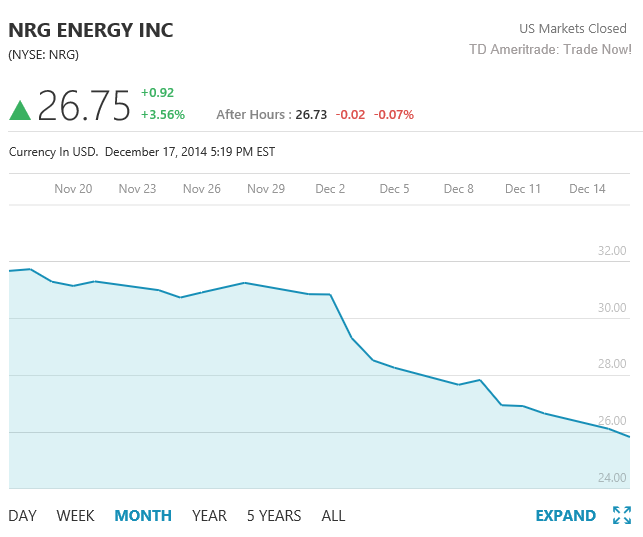Viewport: 643px width, 537px height.
Task: Click the Nov 20 date label
Action: (73, 189)
